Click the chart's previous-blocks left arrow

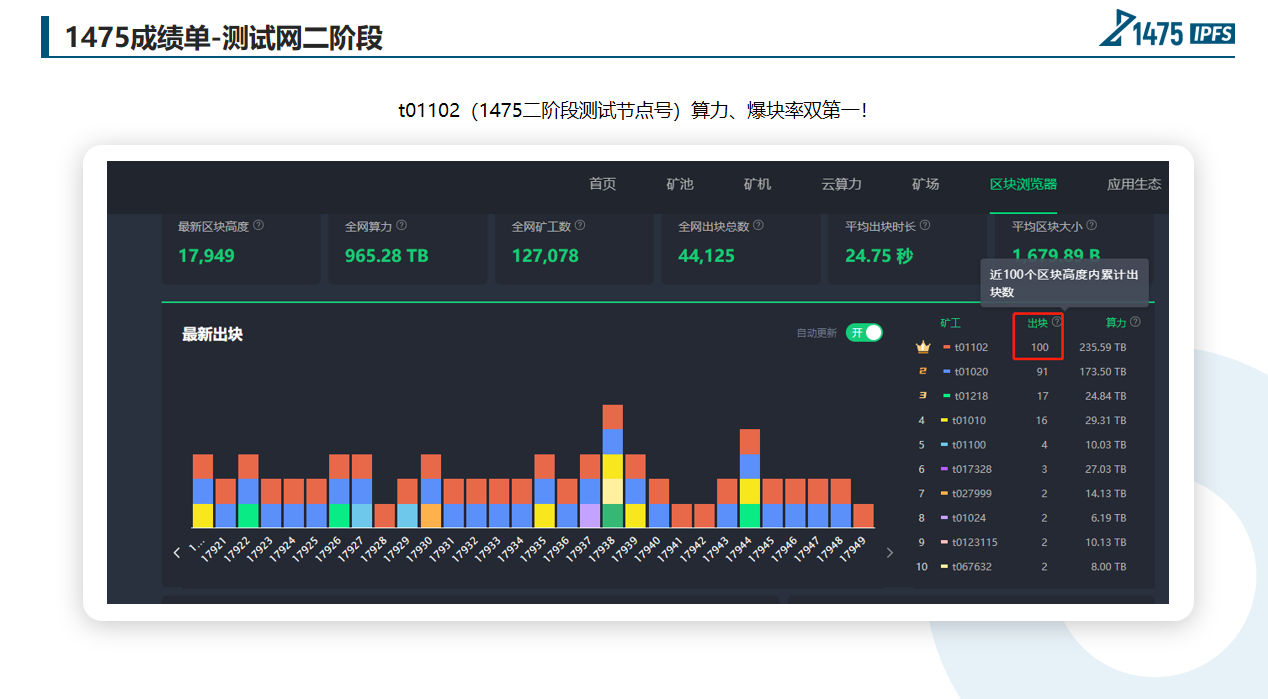tap(178, 552)
